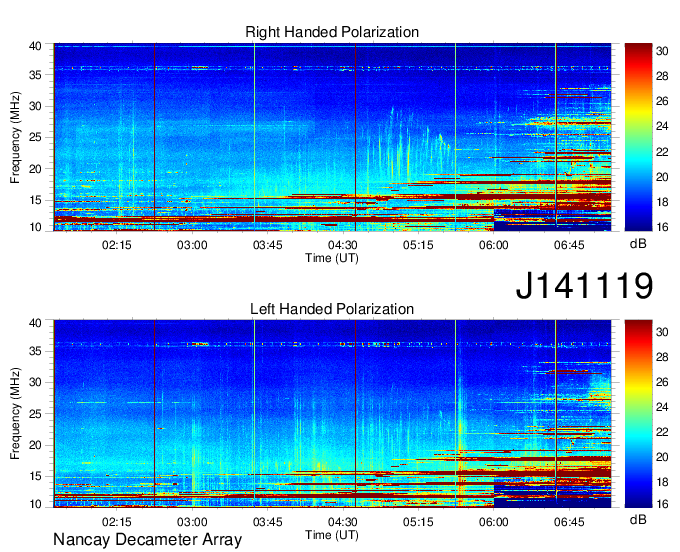The image size is (680, 552).
Task: Click 40 MHz tick of Right Handed plot
Action: (x=36, y=46)
